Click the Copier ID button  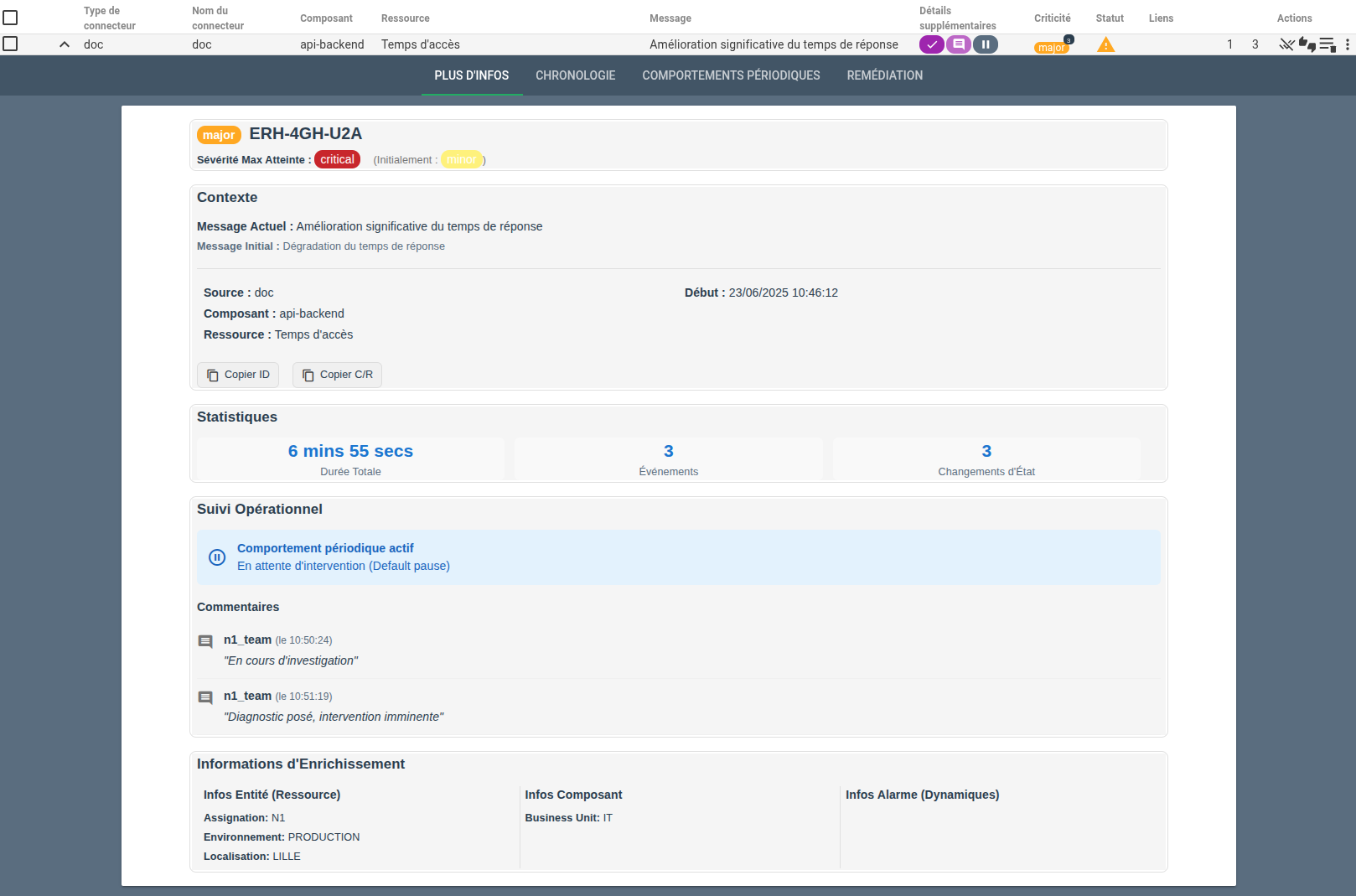(x=238, y=375)
